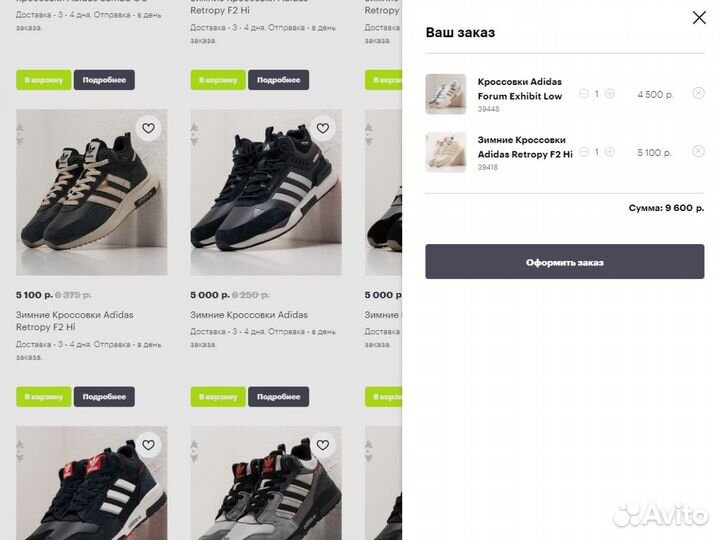Remove Adidas Retropy F2 Hi from order
Image resolution: width=720 pixels, height=540 pixels.
pos(698,152)
